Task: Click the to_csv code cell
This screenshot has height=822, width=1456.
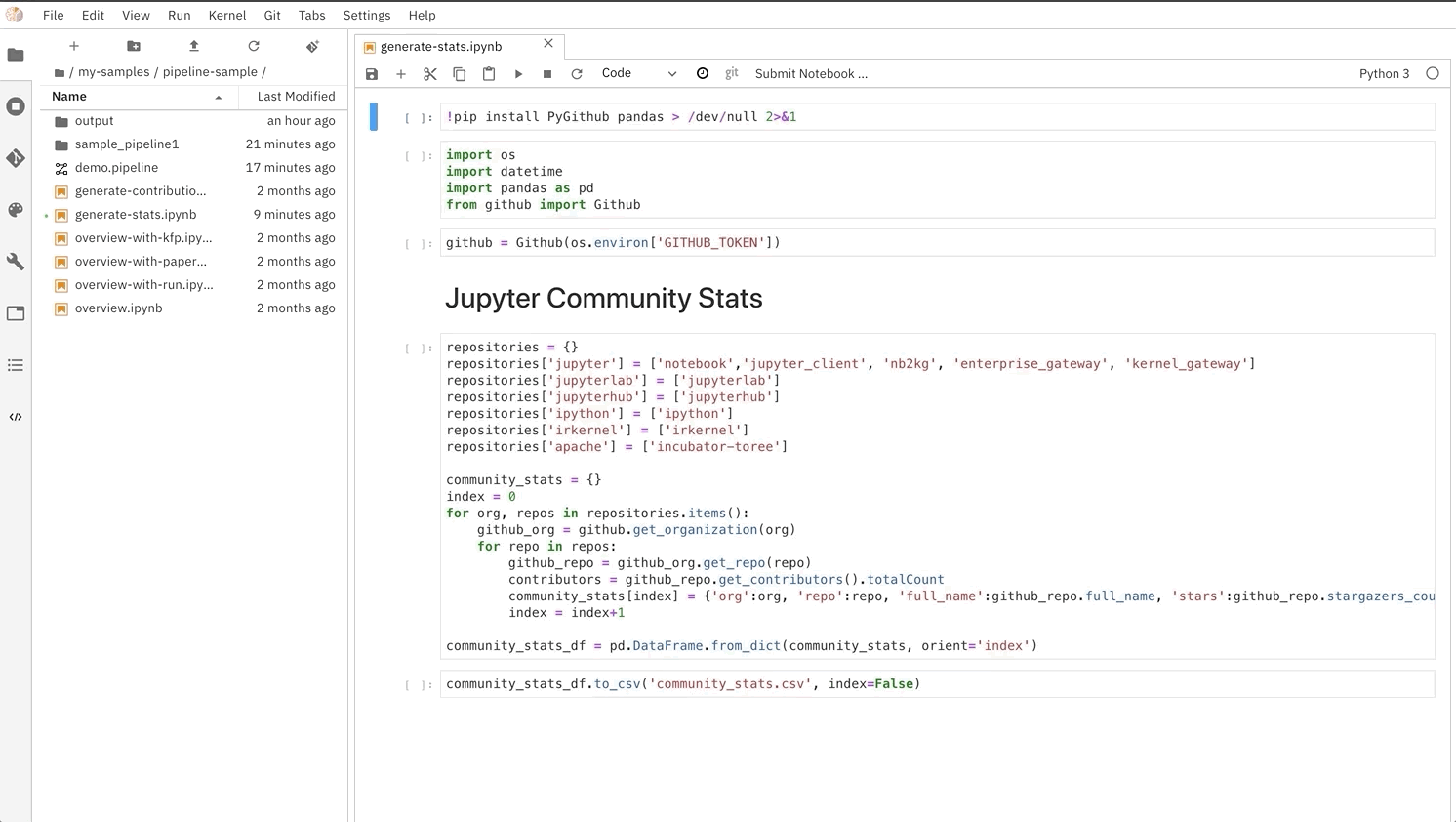Action: [938, 684]
